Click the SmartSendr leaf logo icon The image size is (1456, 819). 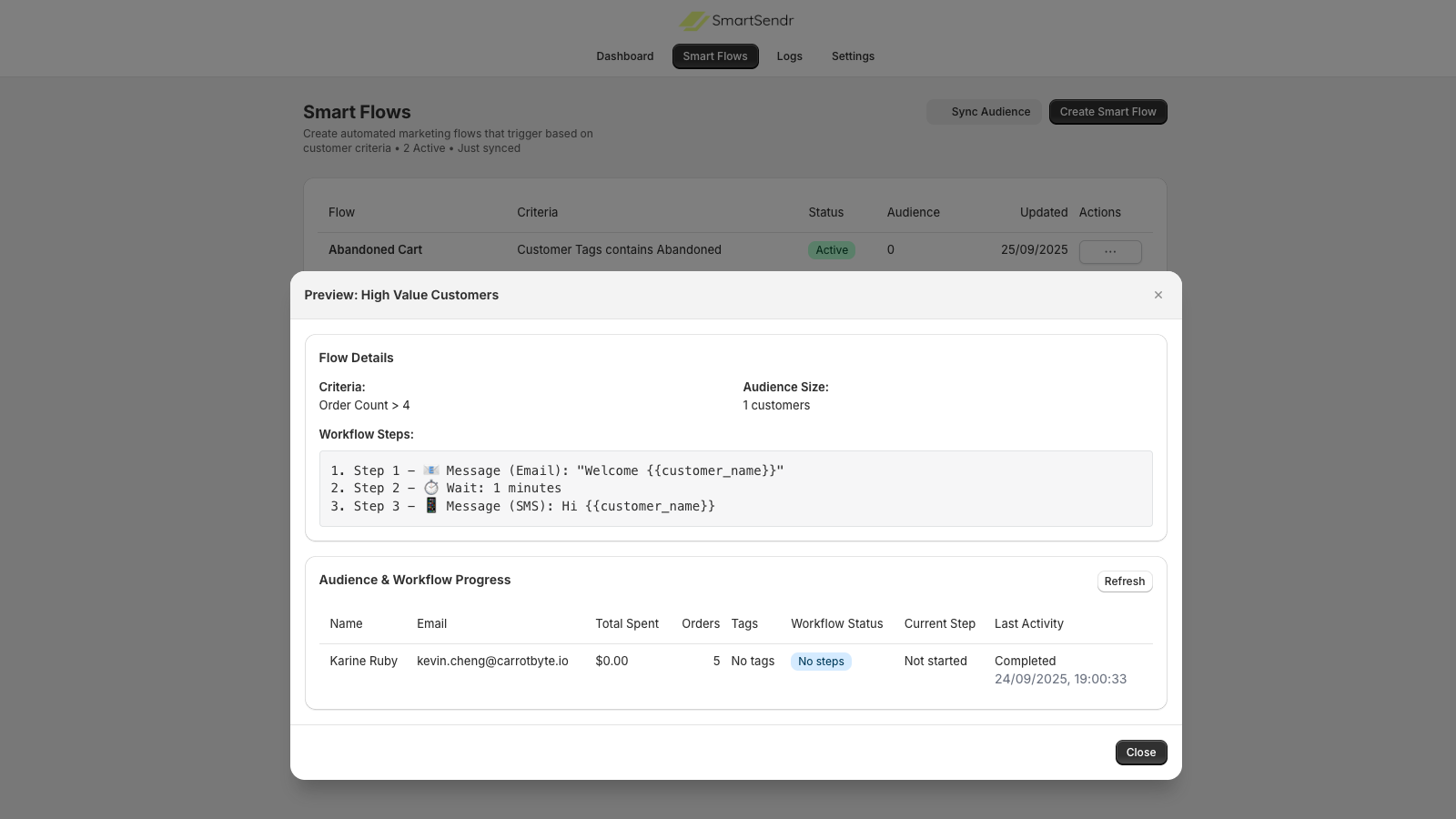tap(693, 21)
